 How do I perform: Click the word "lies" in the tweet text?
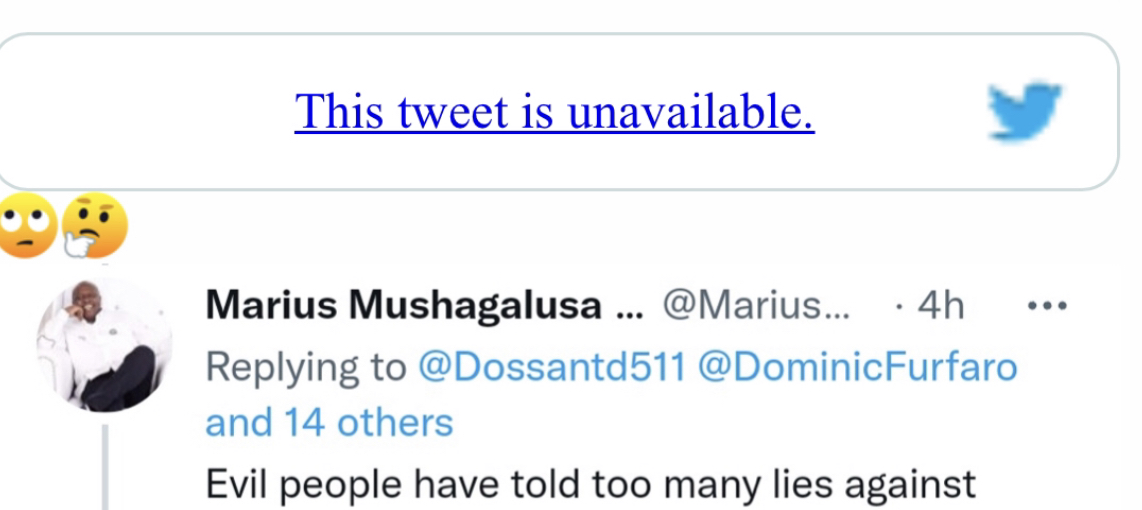tap(806, 484)
